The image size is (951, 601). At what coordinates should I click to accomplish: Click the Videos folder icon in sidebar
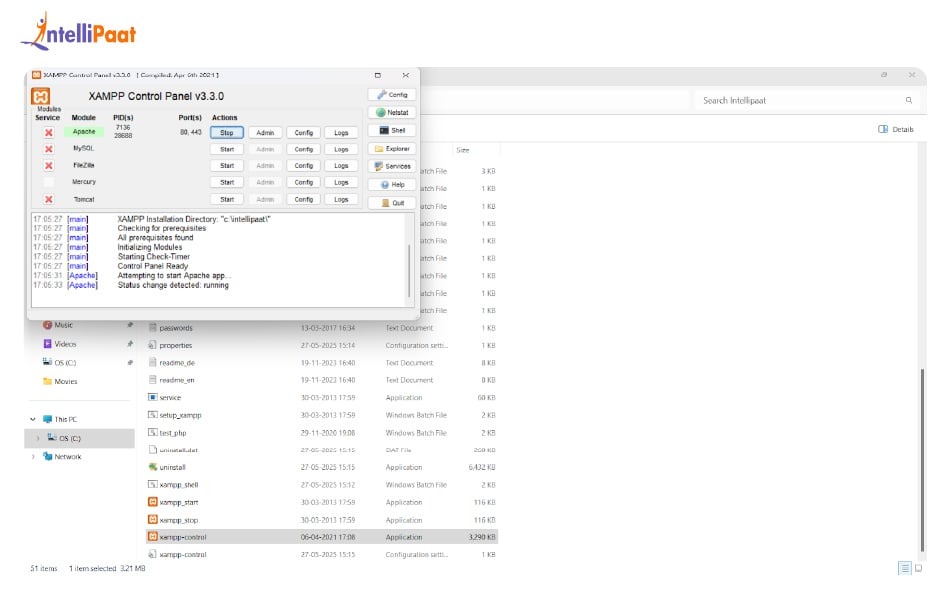pos(47,344)
